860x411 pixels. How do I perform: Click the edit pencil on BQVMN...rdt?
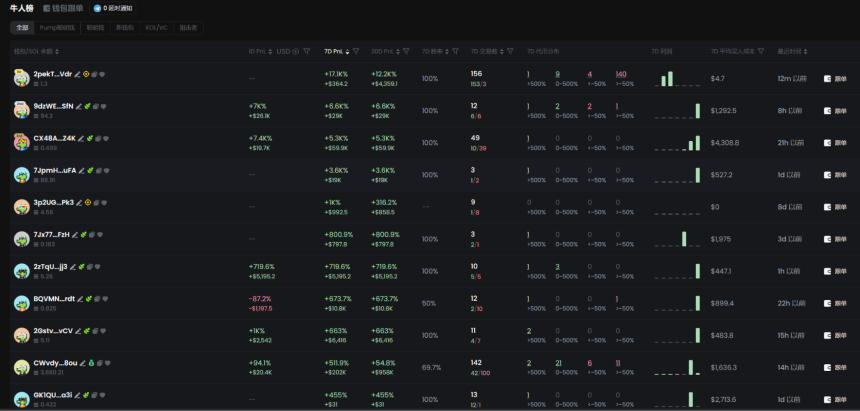click(x=81, y=299)
